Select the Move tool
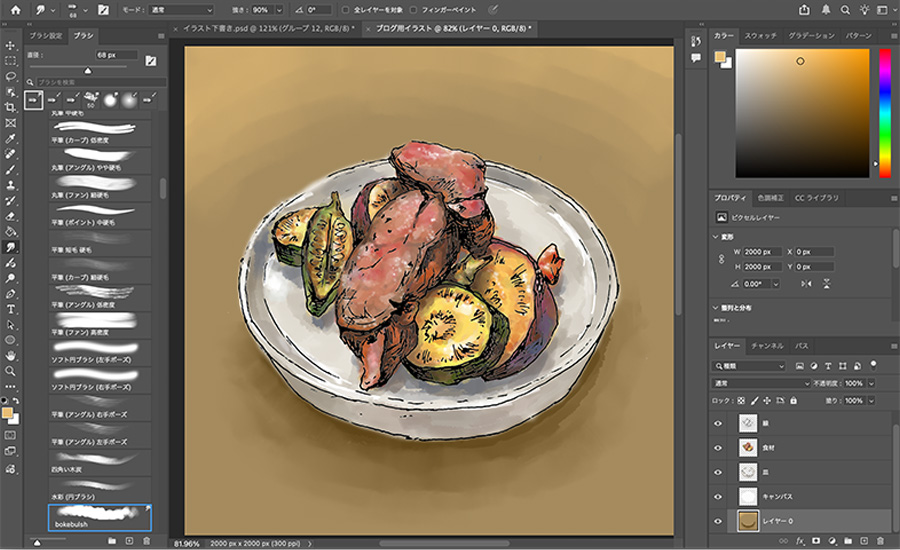This screenshot has width=900, height=550. [x=10, y=45]
